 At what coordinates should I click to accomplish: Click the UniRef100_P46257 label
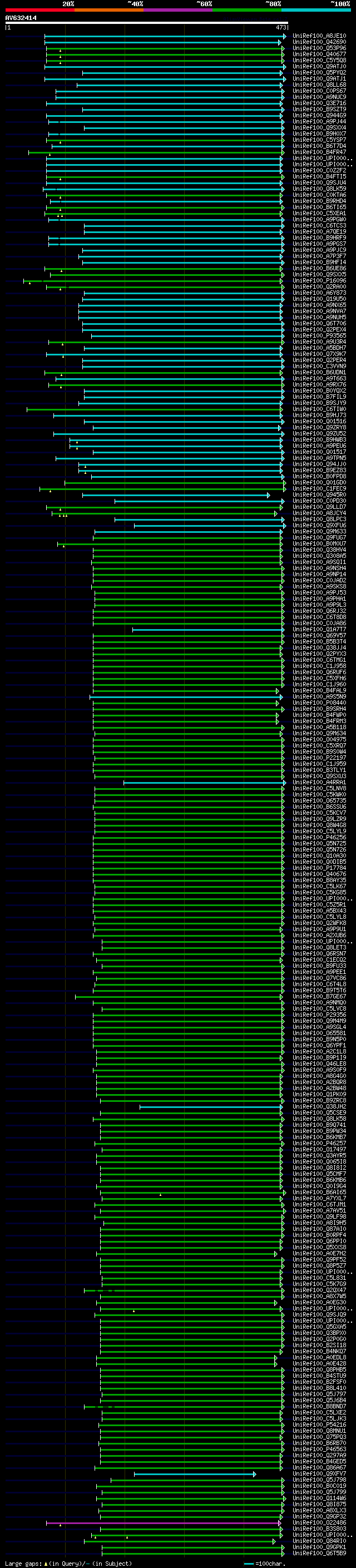(x=319, y=1143)
